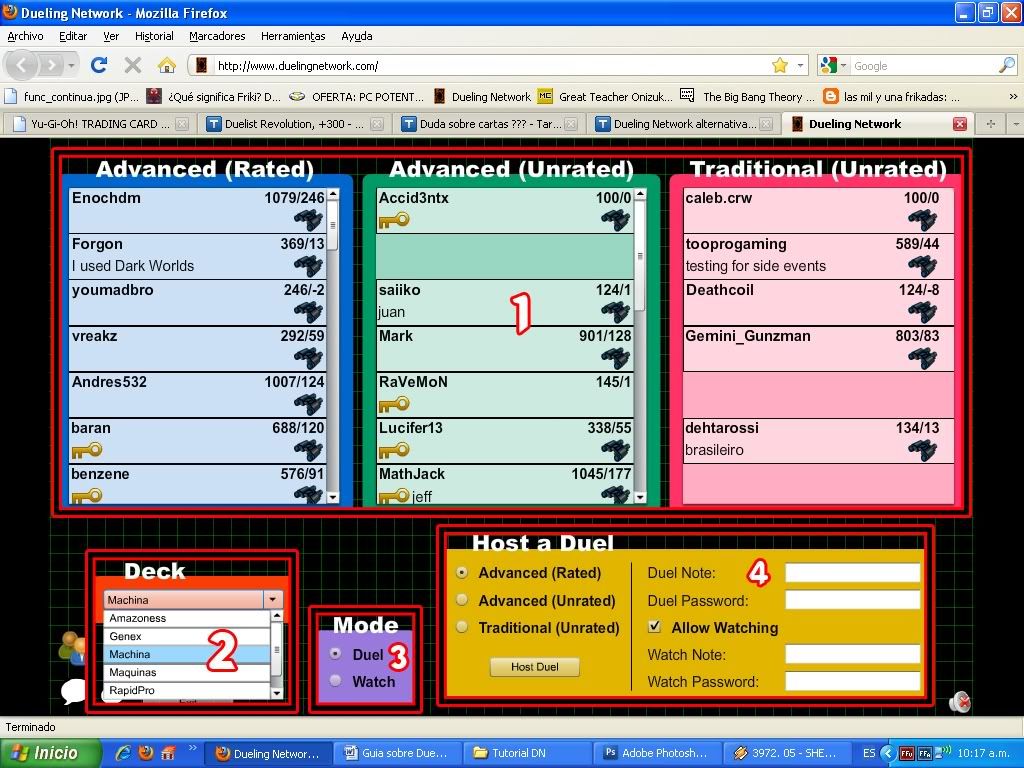The height and width of the screenshot is (768, 1024).
Task: Click the key icon in baran's row
Action: tap(87, 451)
